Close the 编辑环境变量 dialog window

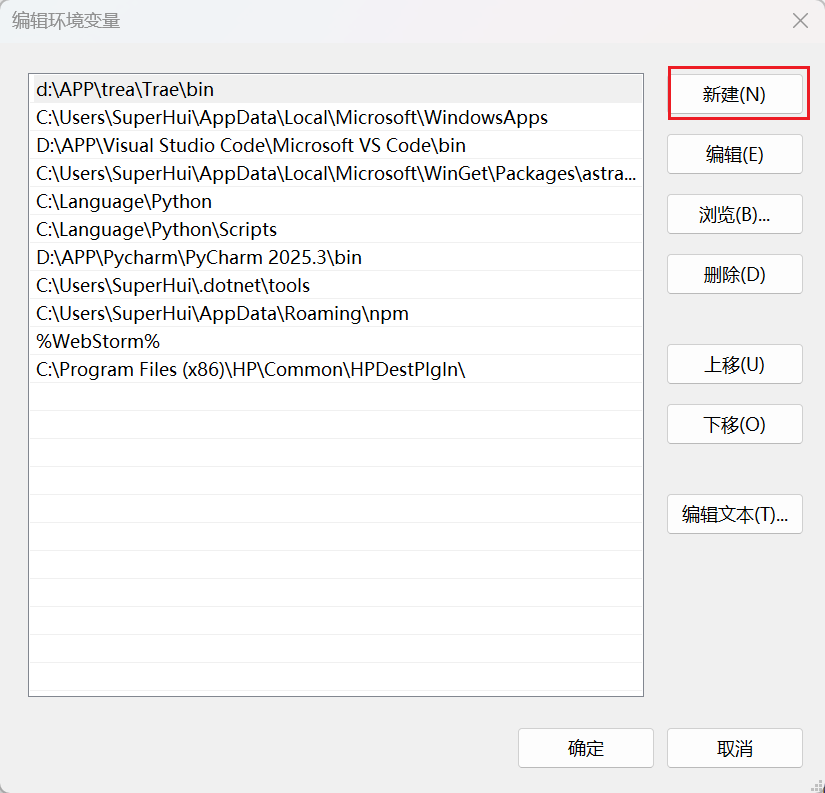[x=800, y=21]
